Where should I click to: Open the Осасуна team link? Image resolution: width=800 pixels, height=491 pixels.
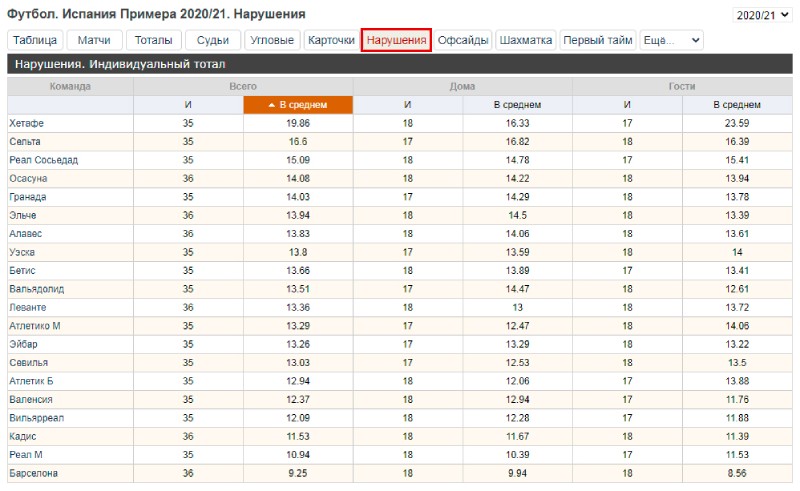28,178
